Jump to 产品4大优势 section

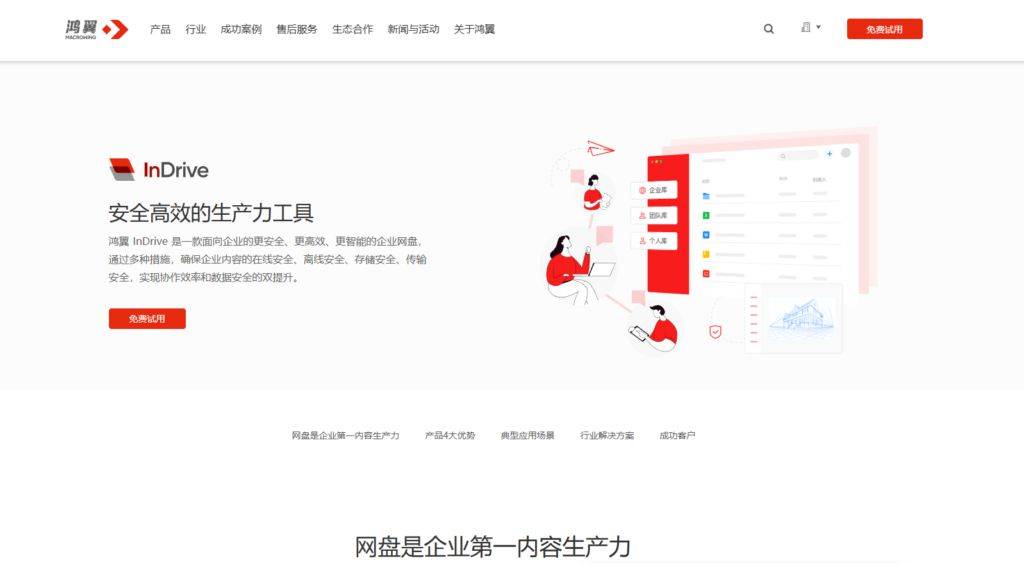450,436
